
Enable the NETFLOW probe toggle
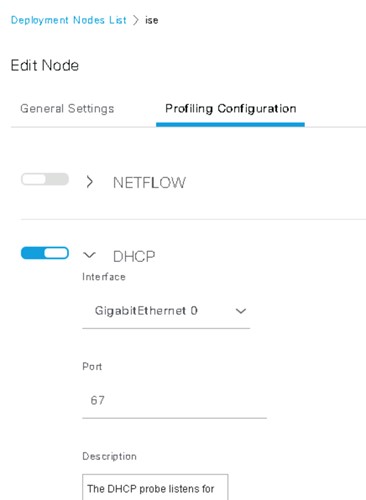click(45, 179)
